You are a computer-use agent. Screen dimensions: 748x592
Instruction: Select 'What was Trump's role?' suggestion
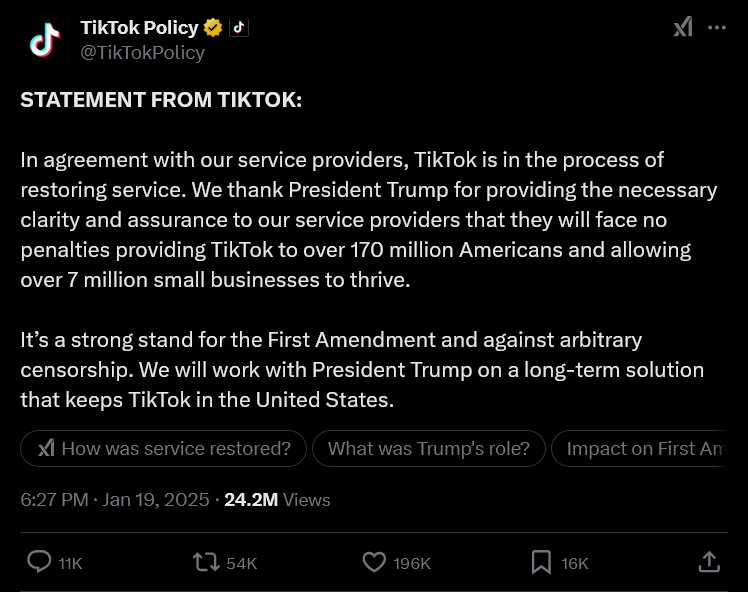[x=429, y=449]
